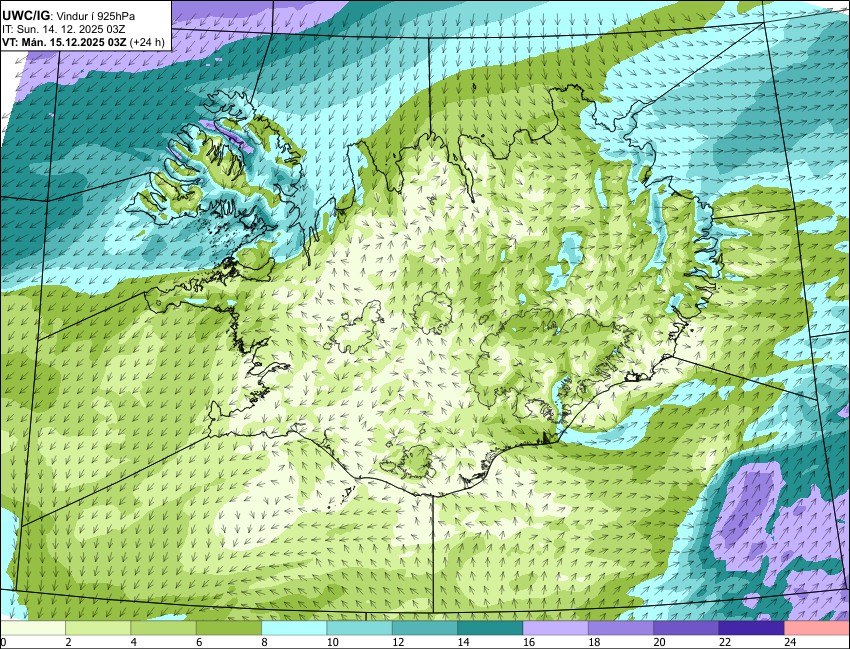Viewport: 850px width, 649px height.
Task: Click the 20–22 violet legend swatch
Action: 686,628
